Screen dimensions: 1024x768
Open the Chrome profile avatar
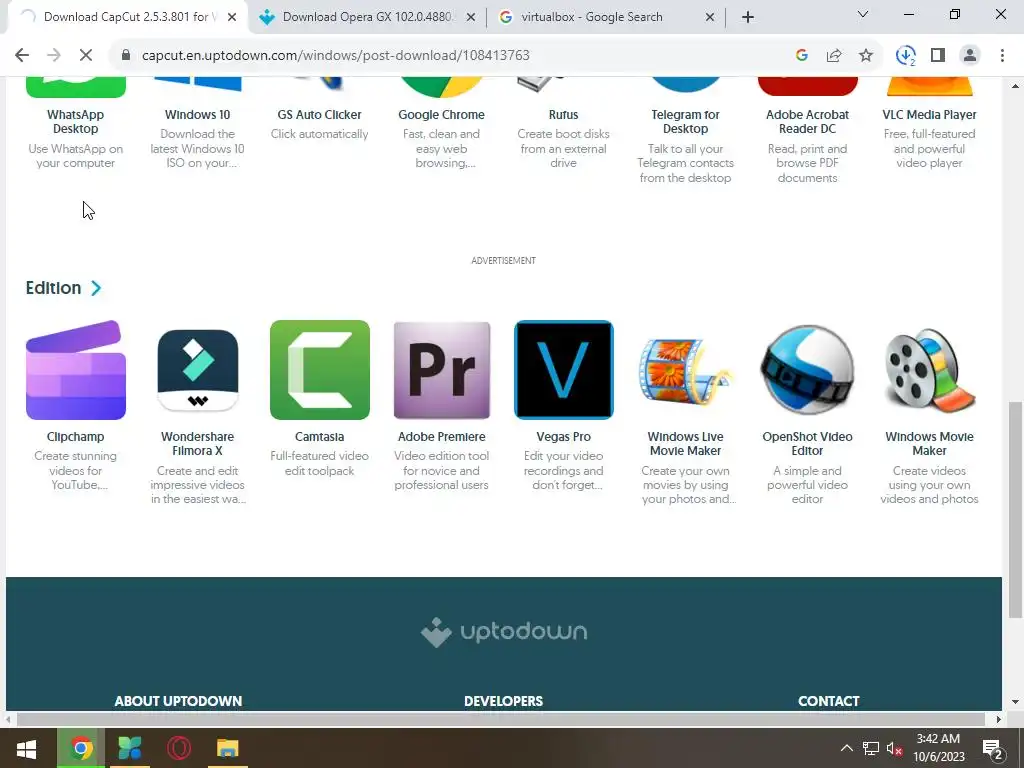[x=970, y=56]
